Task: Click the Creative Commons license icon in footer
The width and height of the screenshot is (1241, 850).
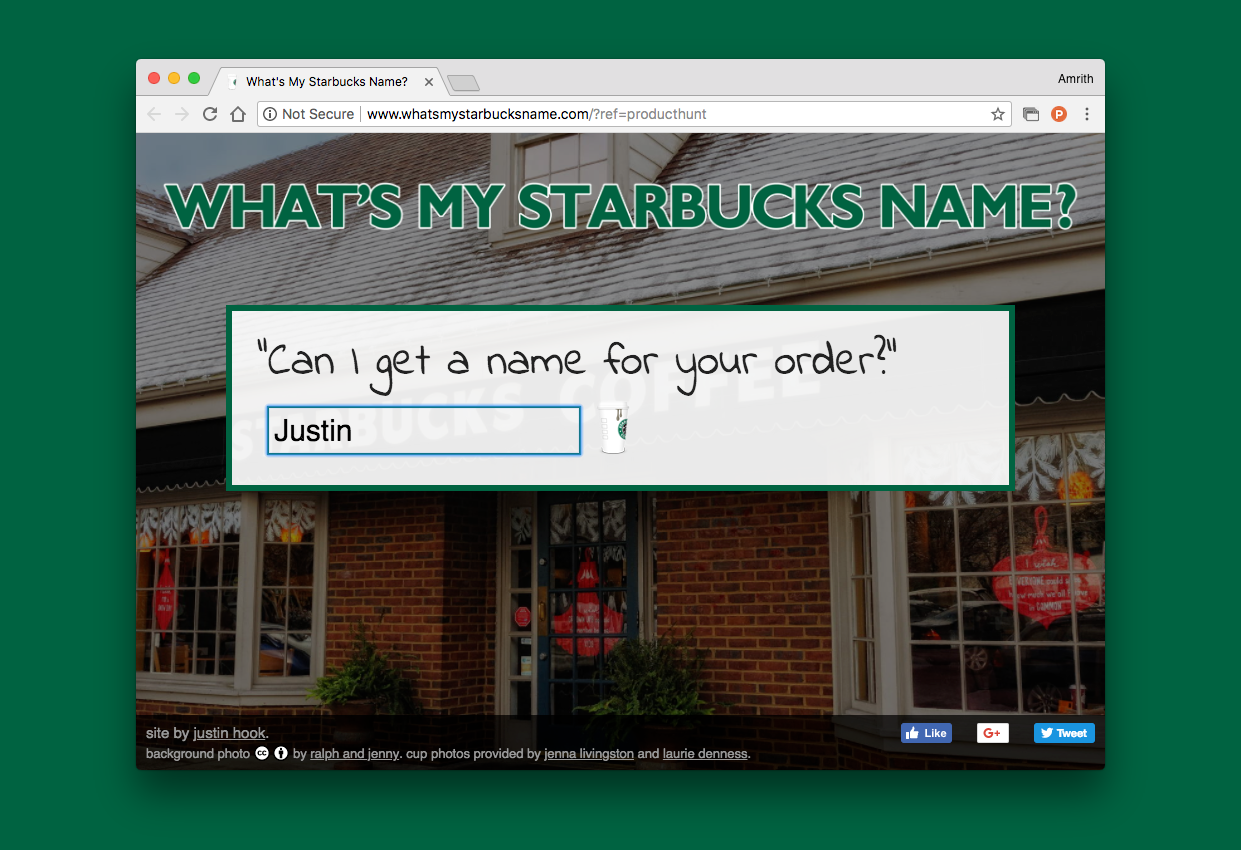Action: [x=261, y=754]
